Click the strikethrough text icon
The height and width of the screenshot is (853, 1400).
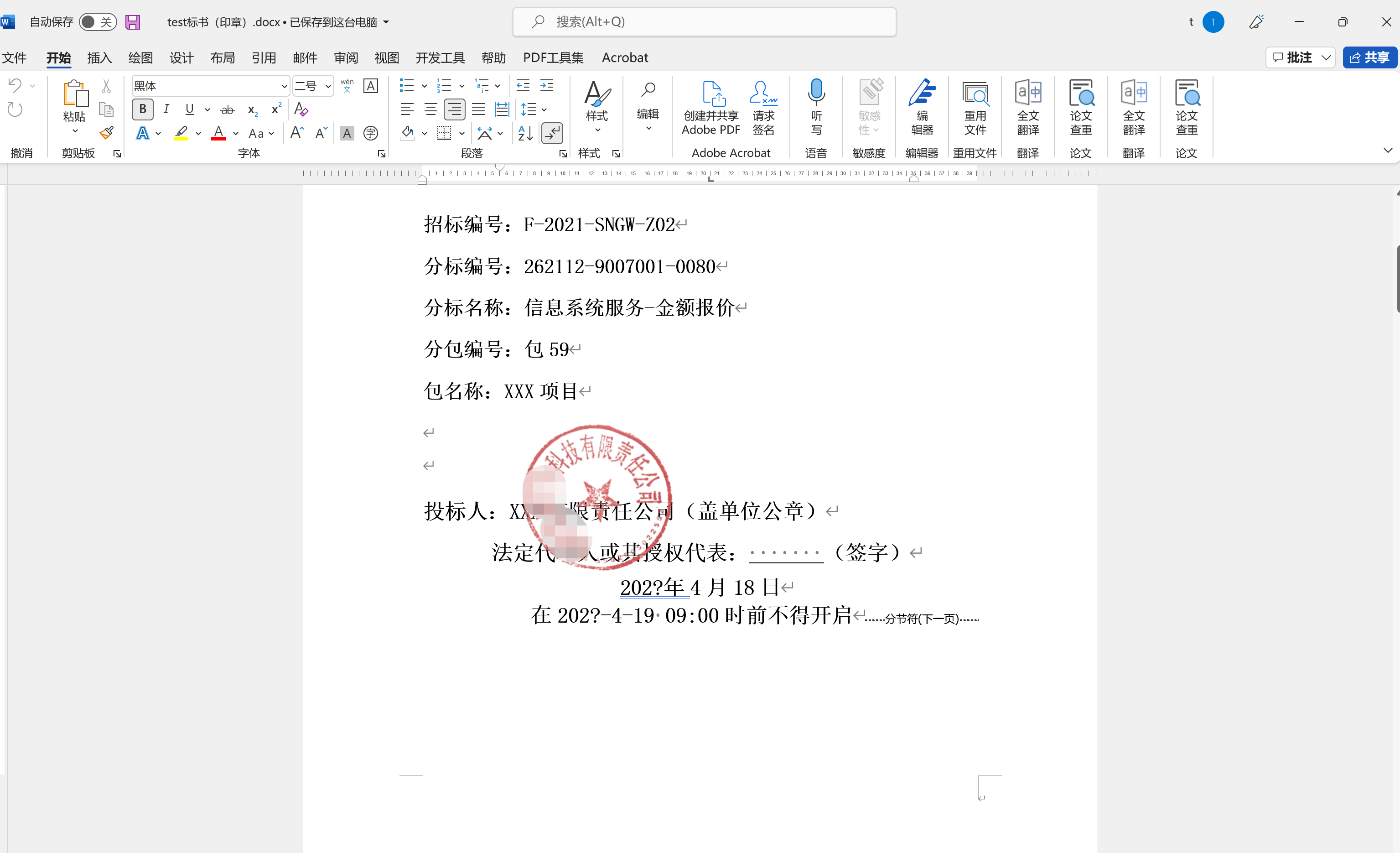tap(227, 109)
